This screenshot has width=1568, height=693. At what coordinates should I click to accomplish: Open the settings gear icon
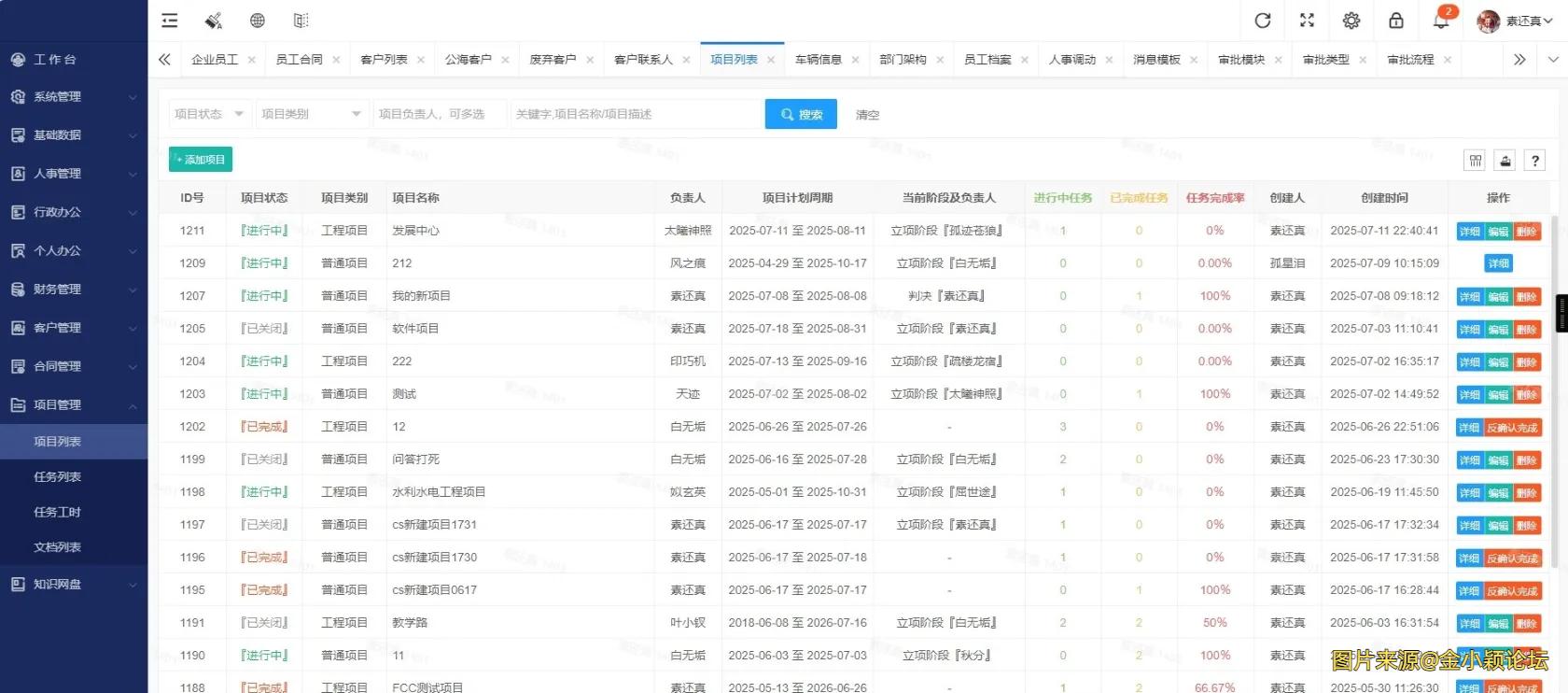coord(1351,21)
